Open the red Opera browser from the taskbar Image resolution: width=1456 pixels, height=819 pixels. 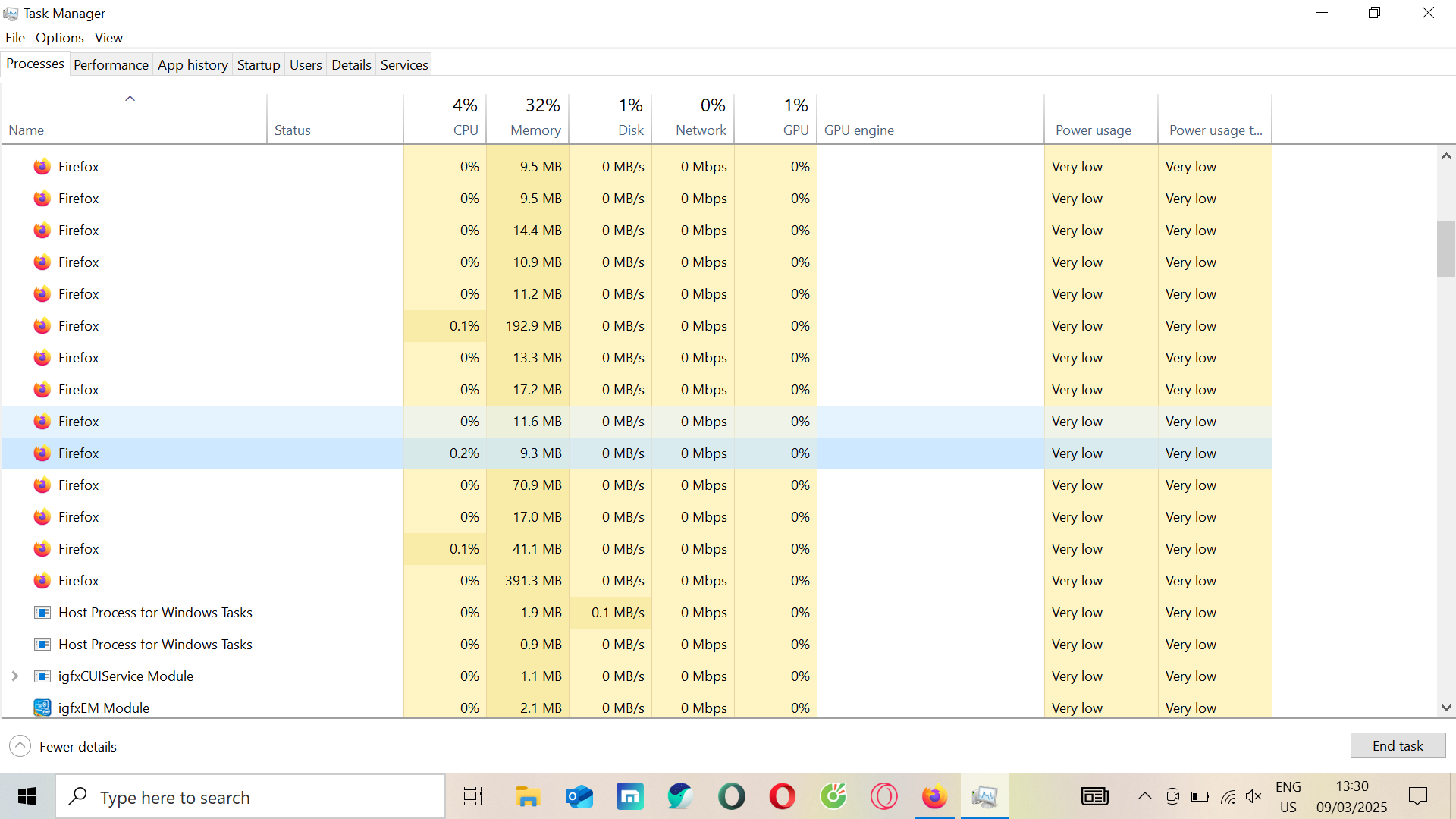[x=782, y=796]
